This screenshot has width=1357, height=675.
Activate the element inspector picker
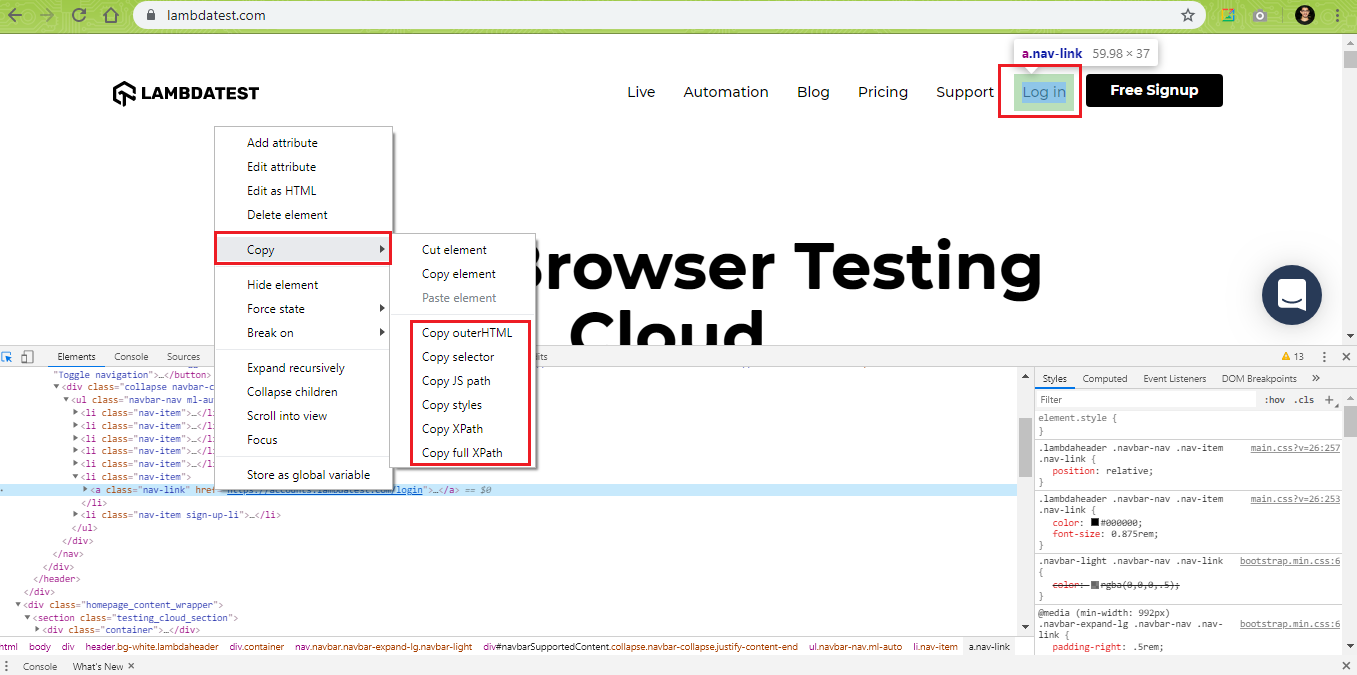(8, 357)
